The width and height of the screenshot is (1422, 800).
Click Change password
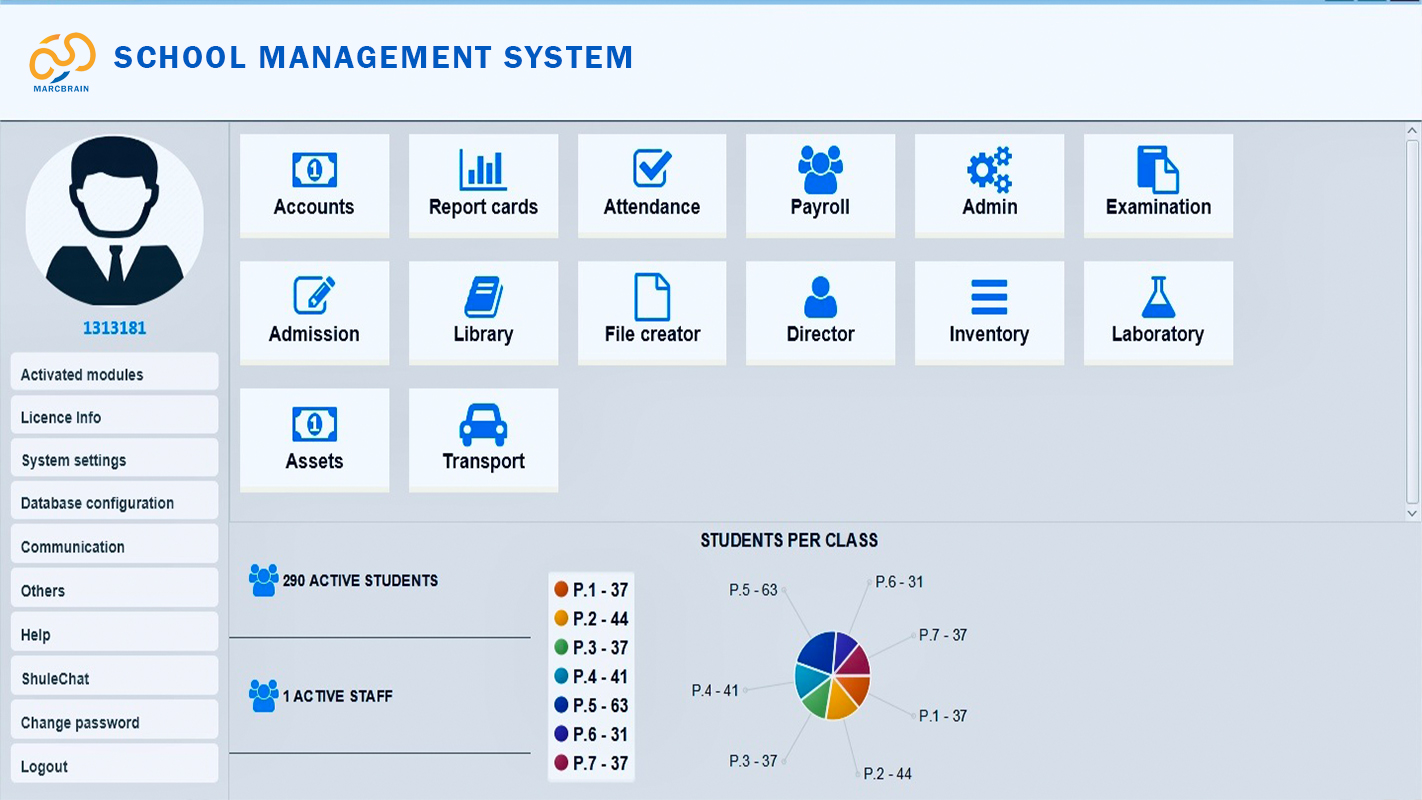pos(114,720)
